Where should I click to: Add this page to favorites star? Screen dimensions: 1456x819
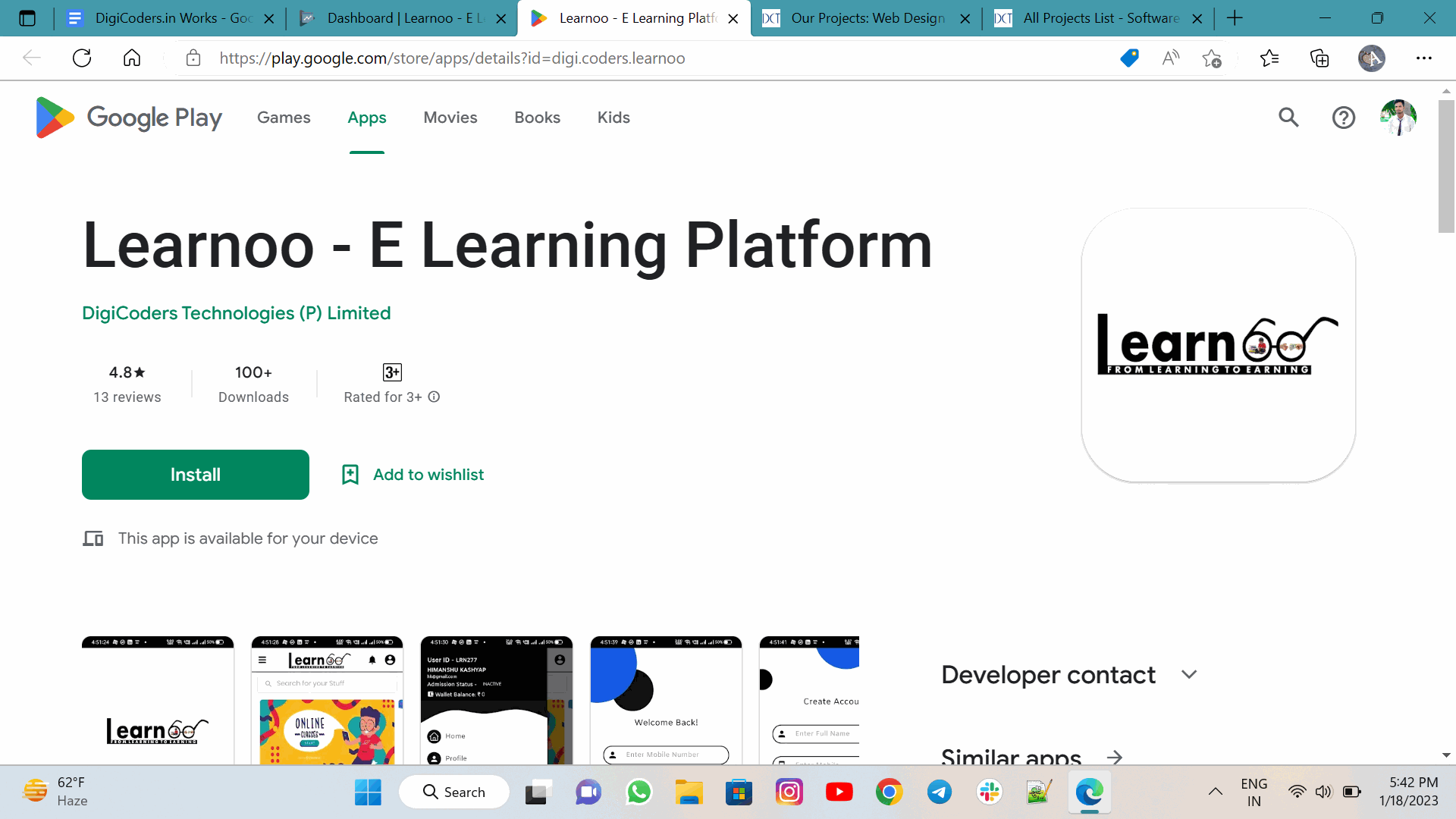[x=1212, y=58]
